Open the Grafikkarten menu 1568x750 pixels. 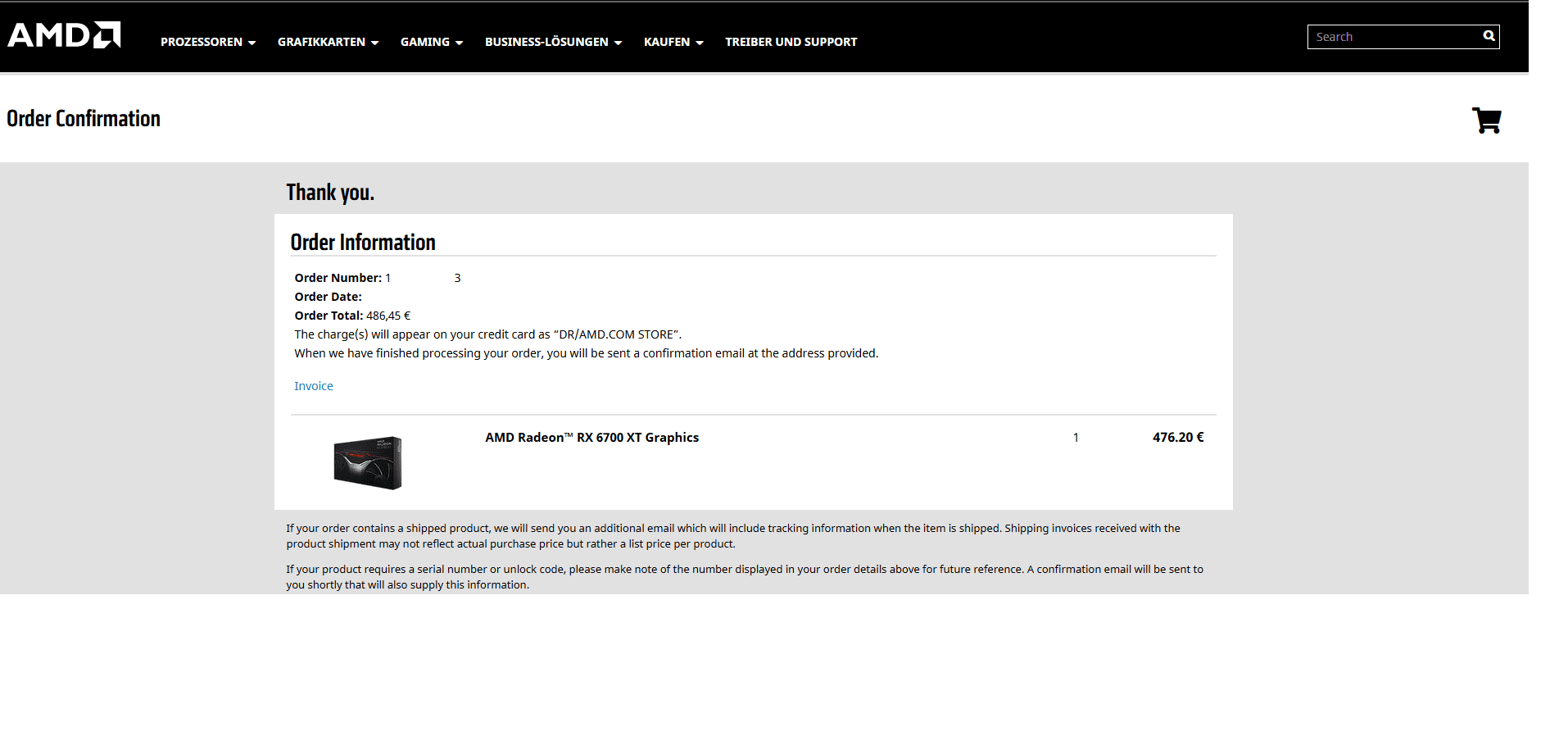click(x=328, y=42)
